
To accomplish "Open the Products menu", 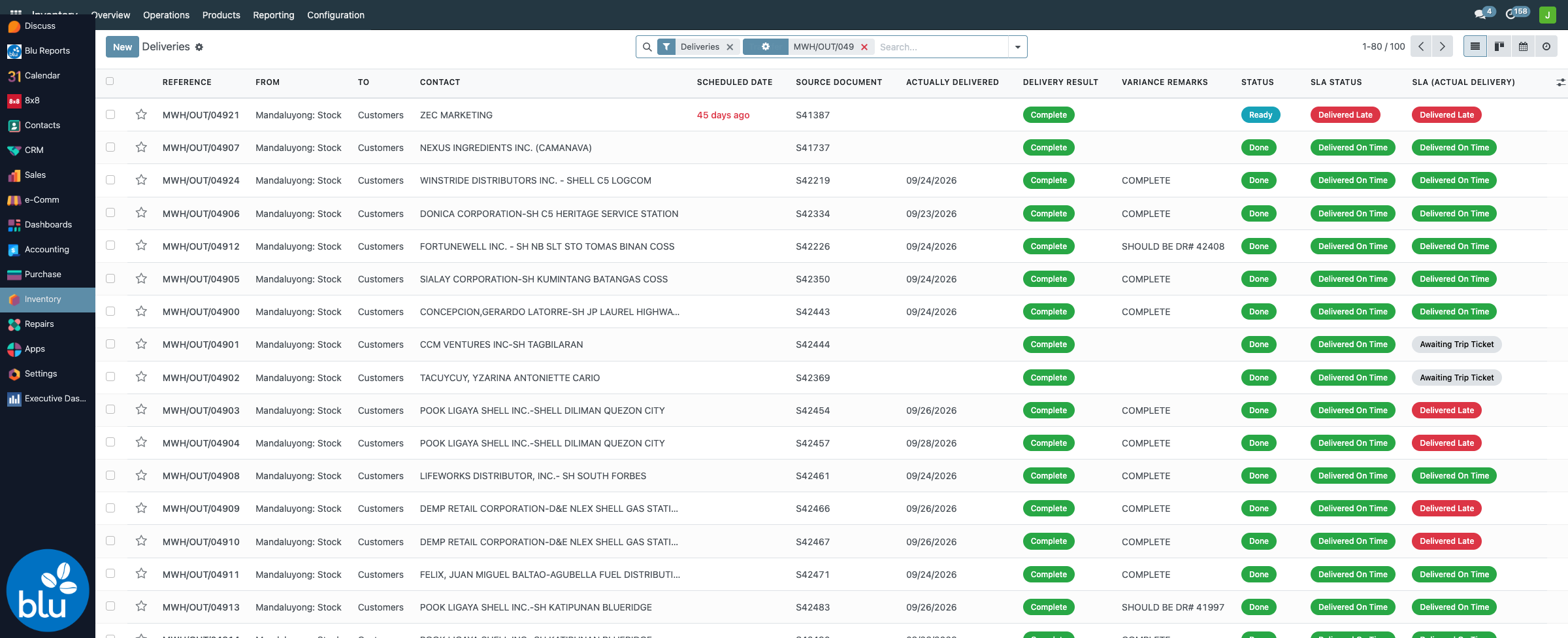I will point(221,15).
